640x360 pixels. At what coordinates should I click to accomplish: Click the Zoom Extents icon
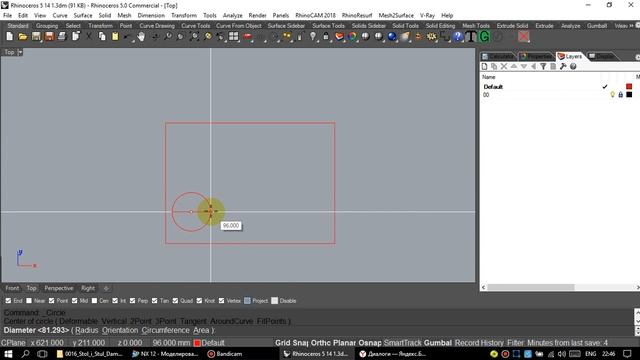point(194,37)
